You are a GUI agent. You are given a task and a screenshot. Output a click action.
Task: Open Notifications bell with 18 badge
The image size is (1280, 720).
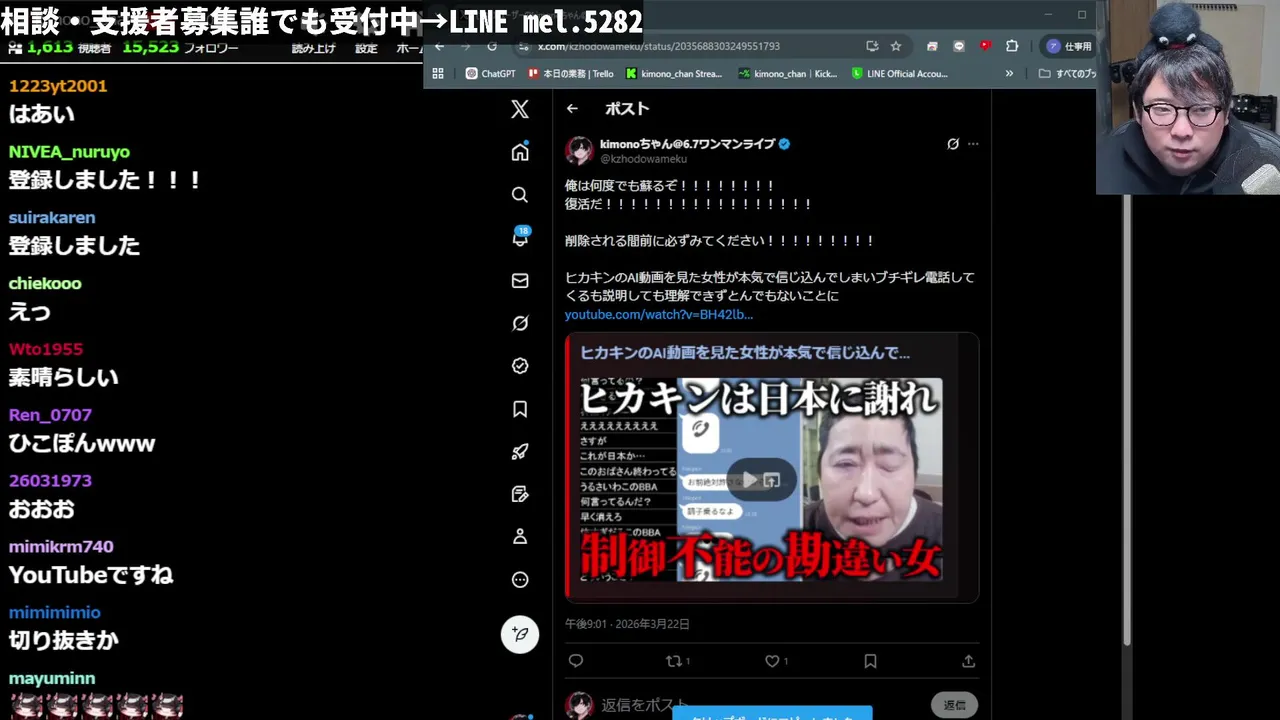[520, 237]
